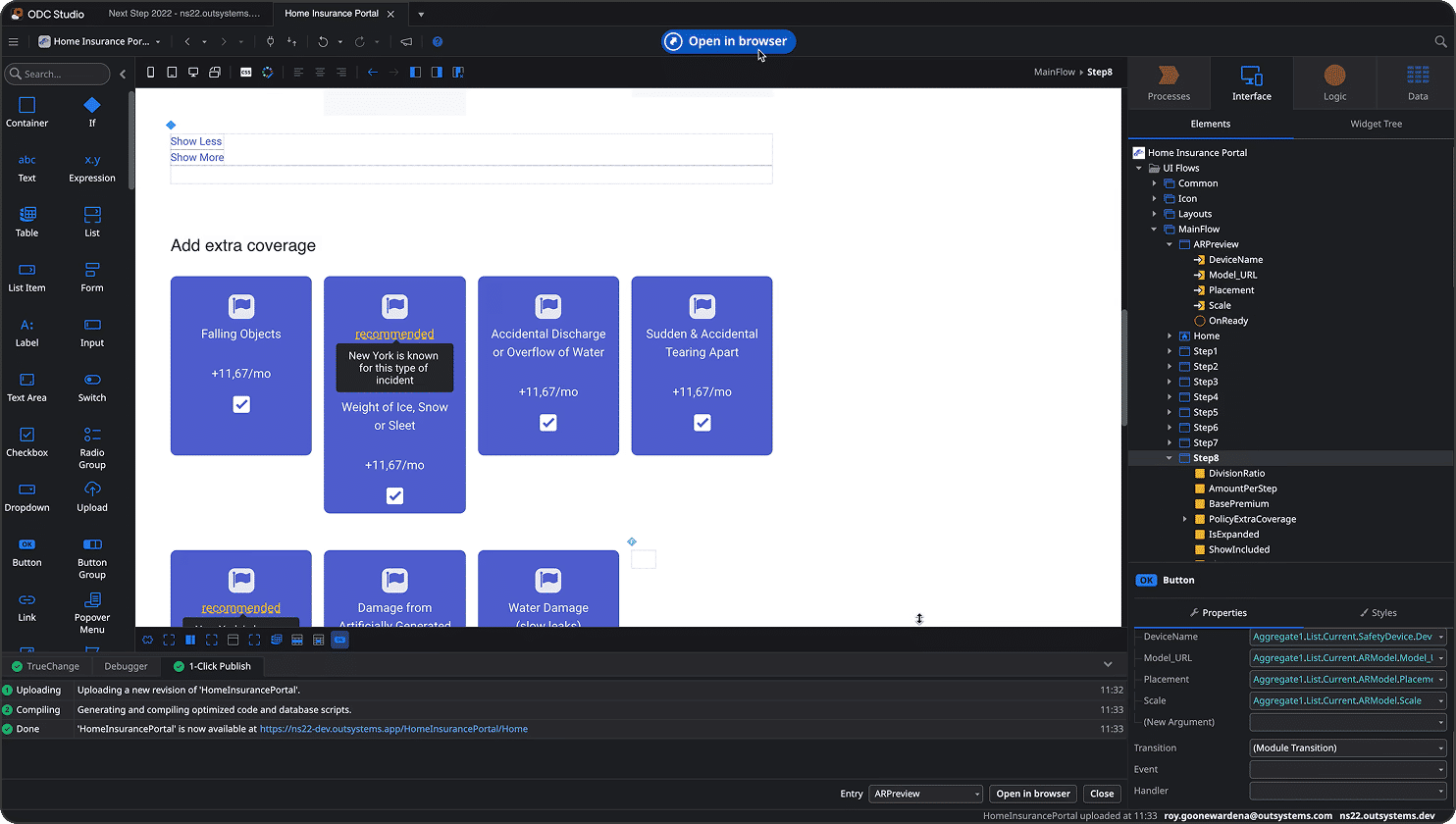
Task: Switch to the Widget Tree tab
Action: 1376,124
